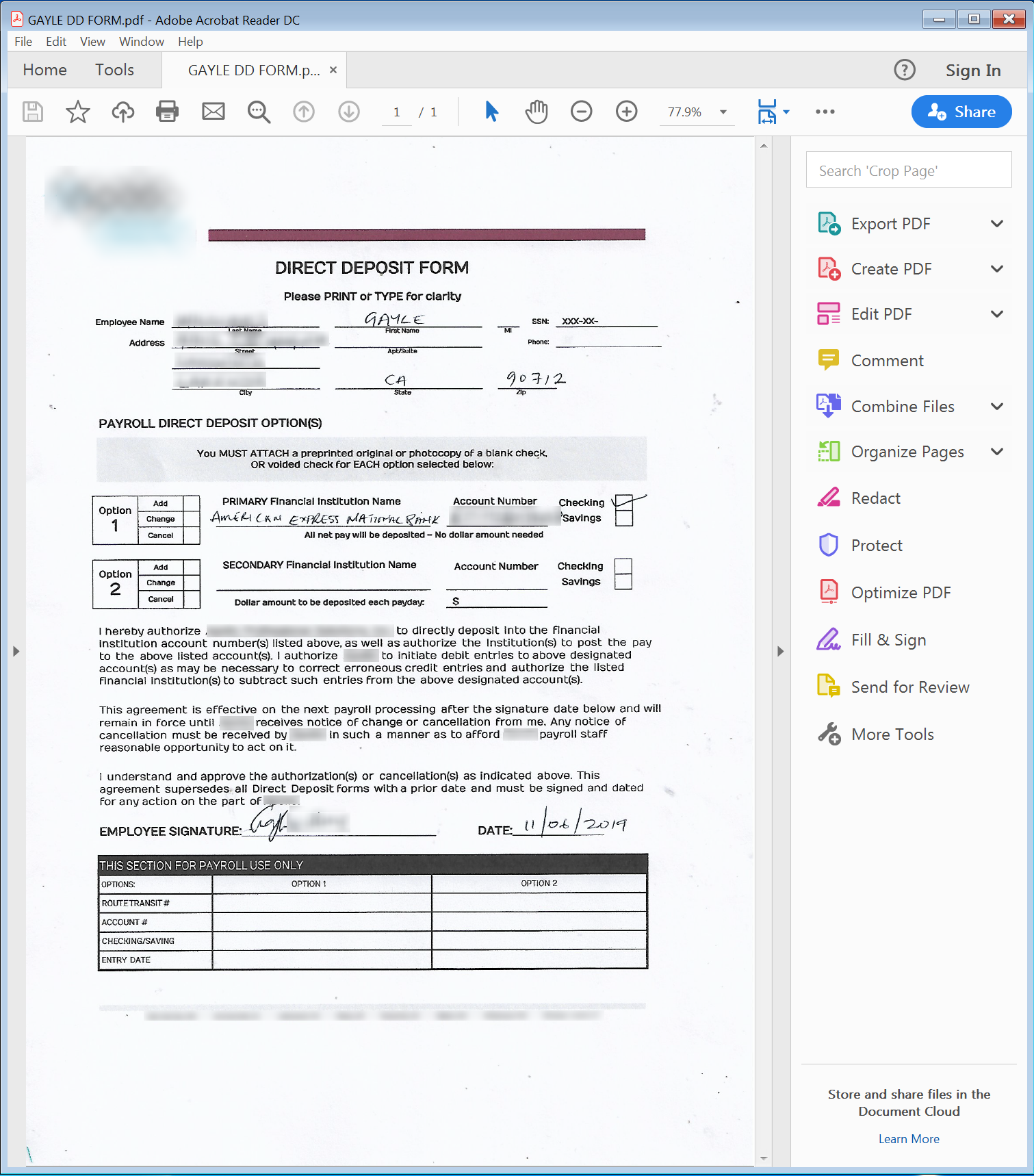Follow the Learn More link

909,1139
